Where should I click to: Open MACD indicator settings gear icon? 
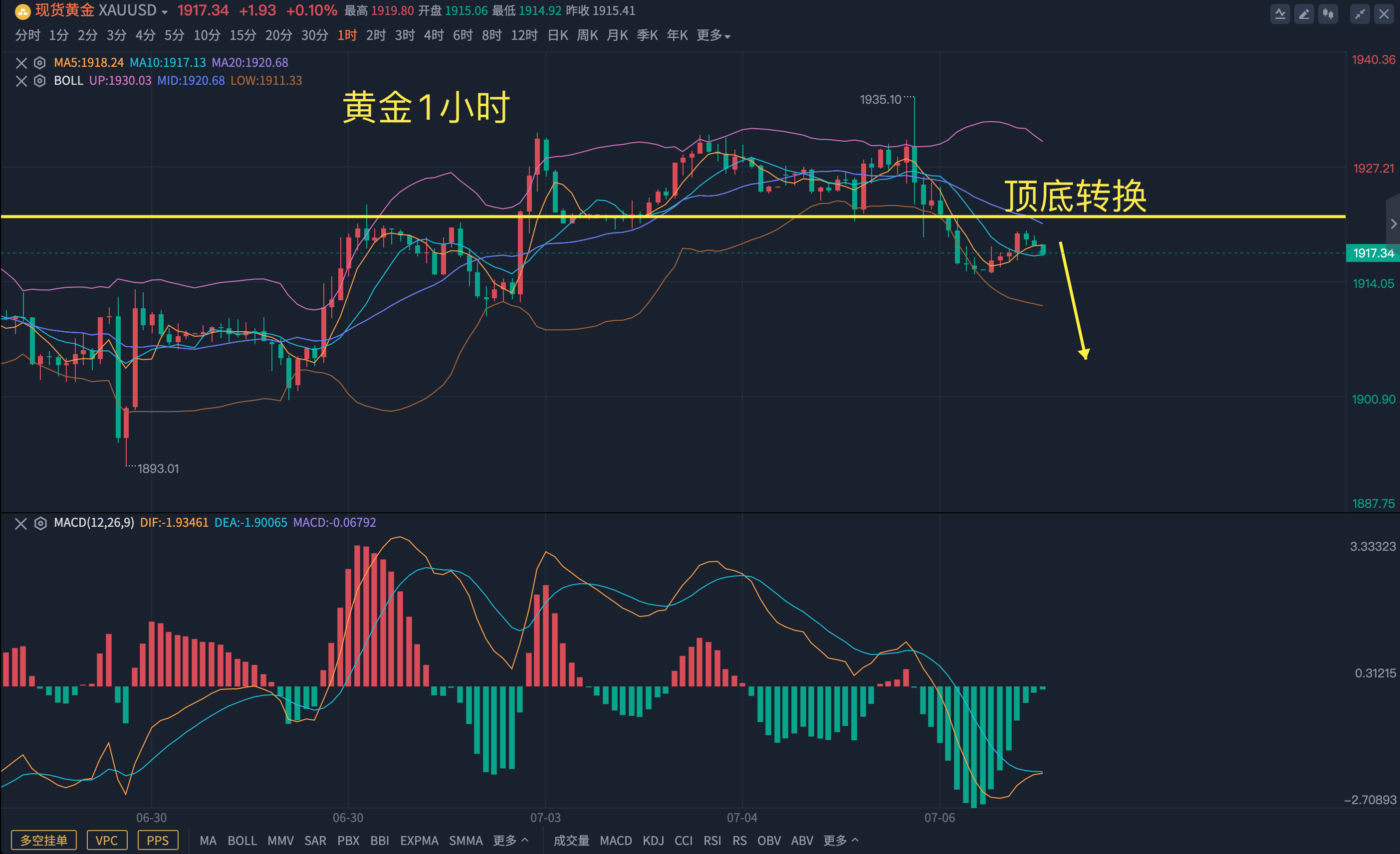[x=40, y=523]
